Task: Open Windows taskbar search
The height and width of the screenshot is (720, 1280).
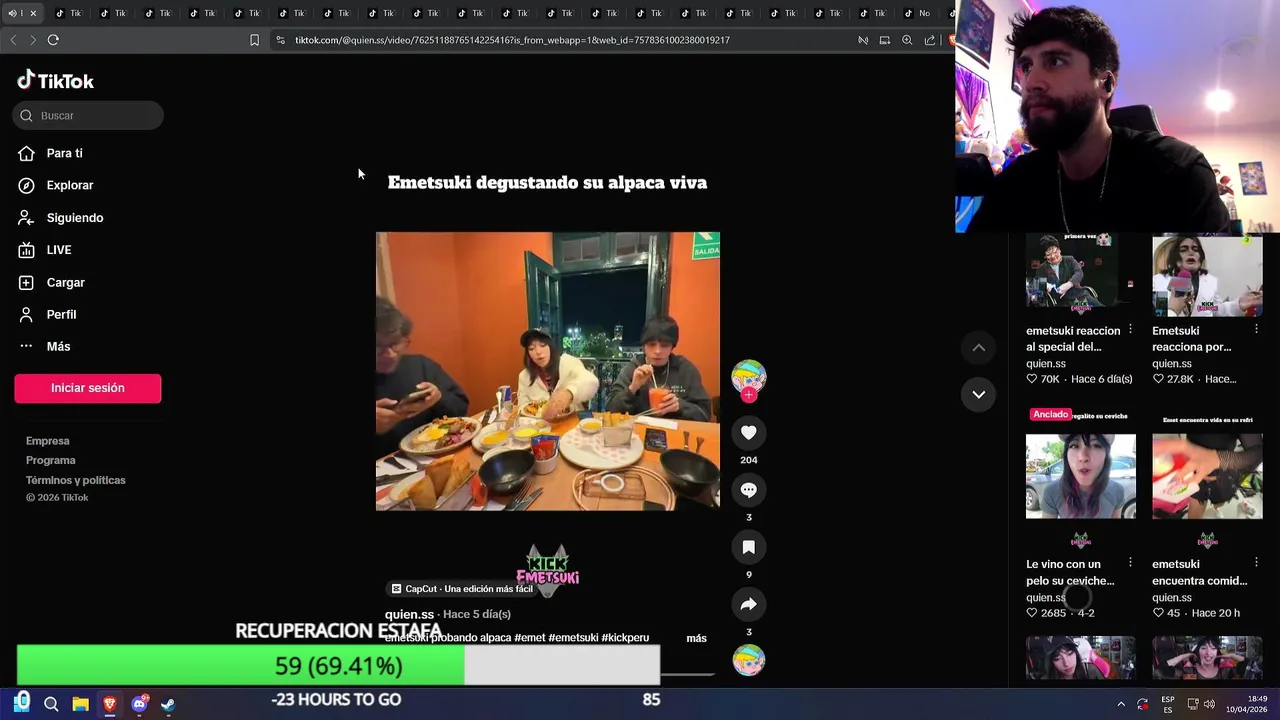Action: 51,704
